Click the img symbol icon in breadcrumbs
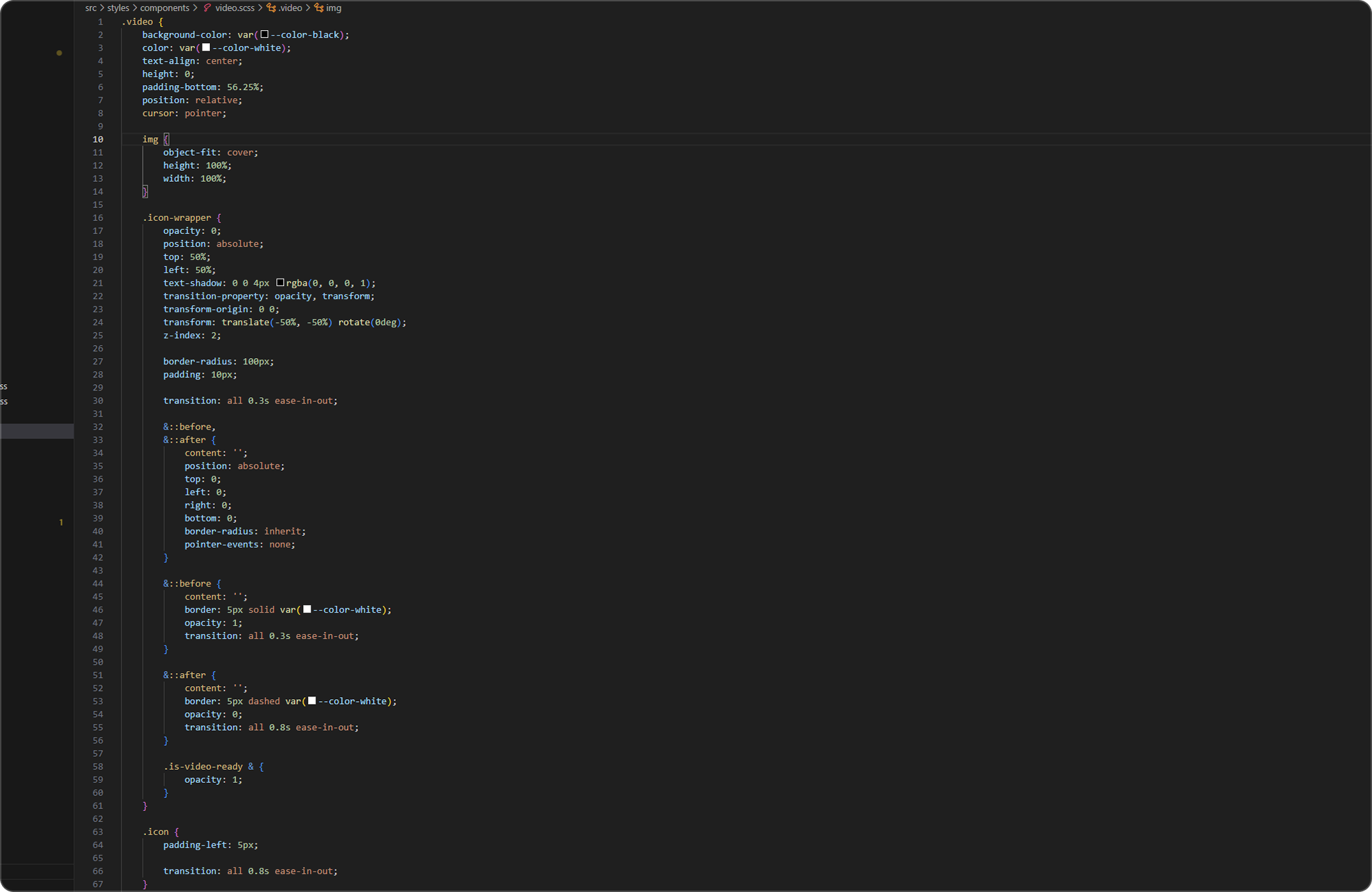This screenshot has height=892, width=1372. tap(319, 8)
